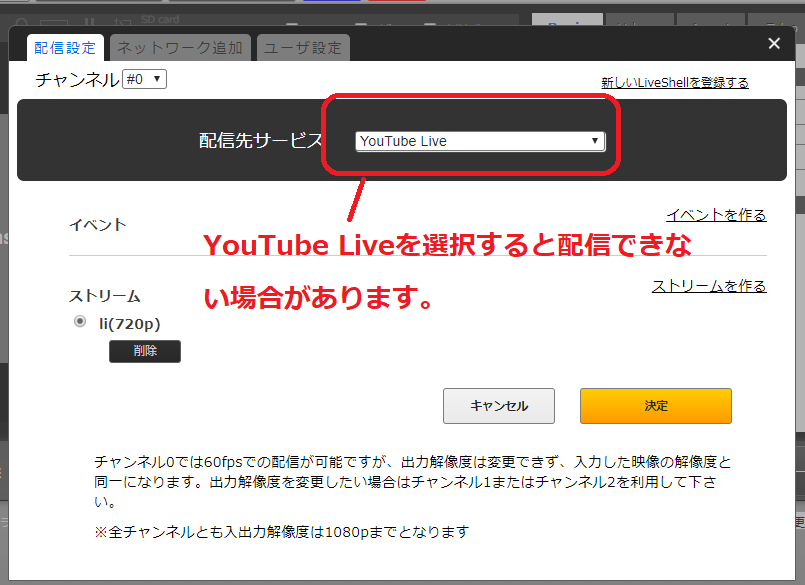Click the ストリーム section label
The image size is (805, 585).
105,296
